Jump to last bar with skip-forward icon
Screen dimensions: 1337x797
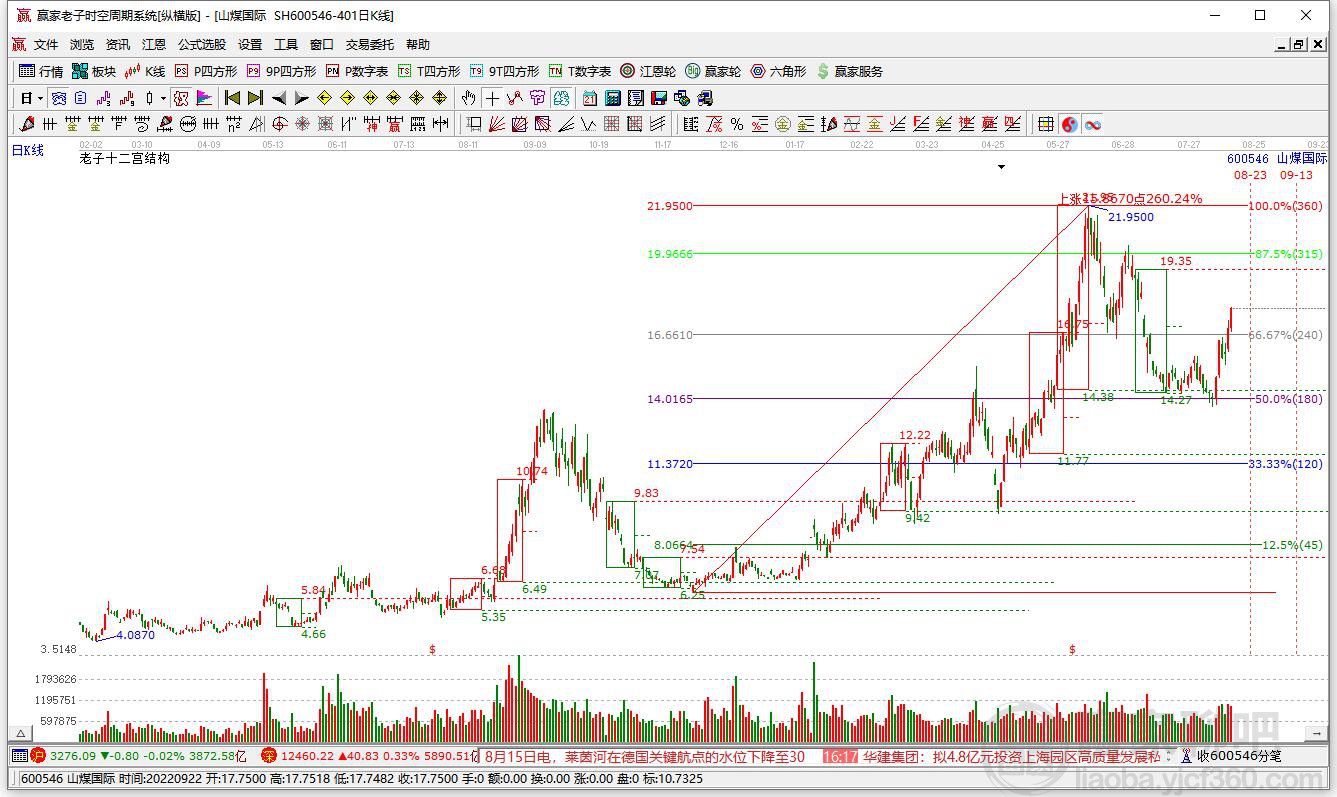256,98
